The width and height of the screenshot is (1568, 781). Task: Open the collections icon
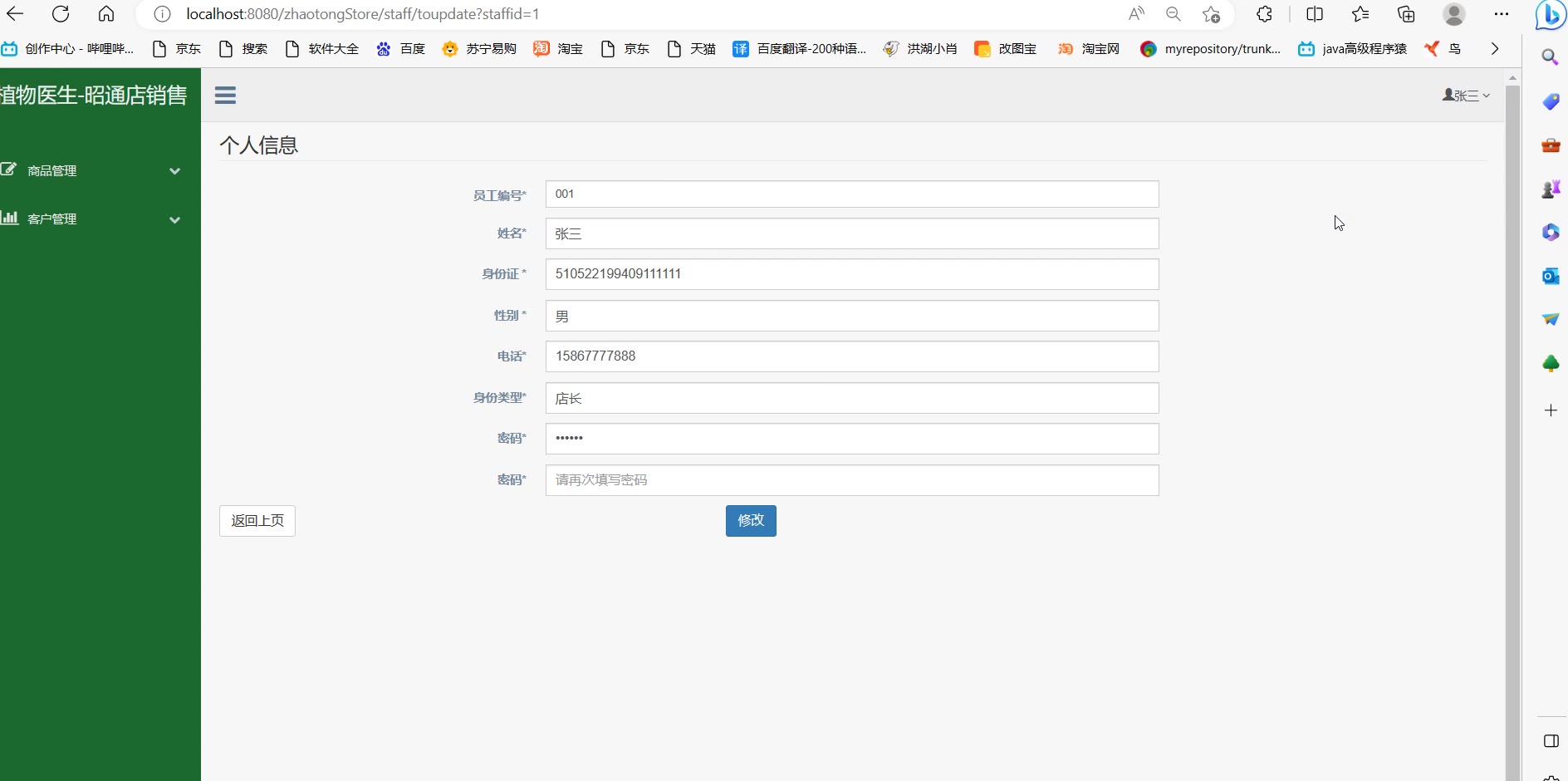1406,14
